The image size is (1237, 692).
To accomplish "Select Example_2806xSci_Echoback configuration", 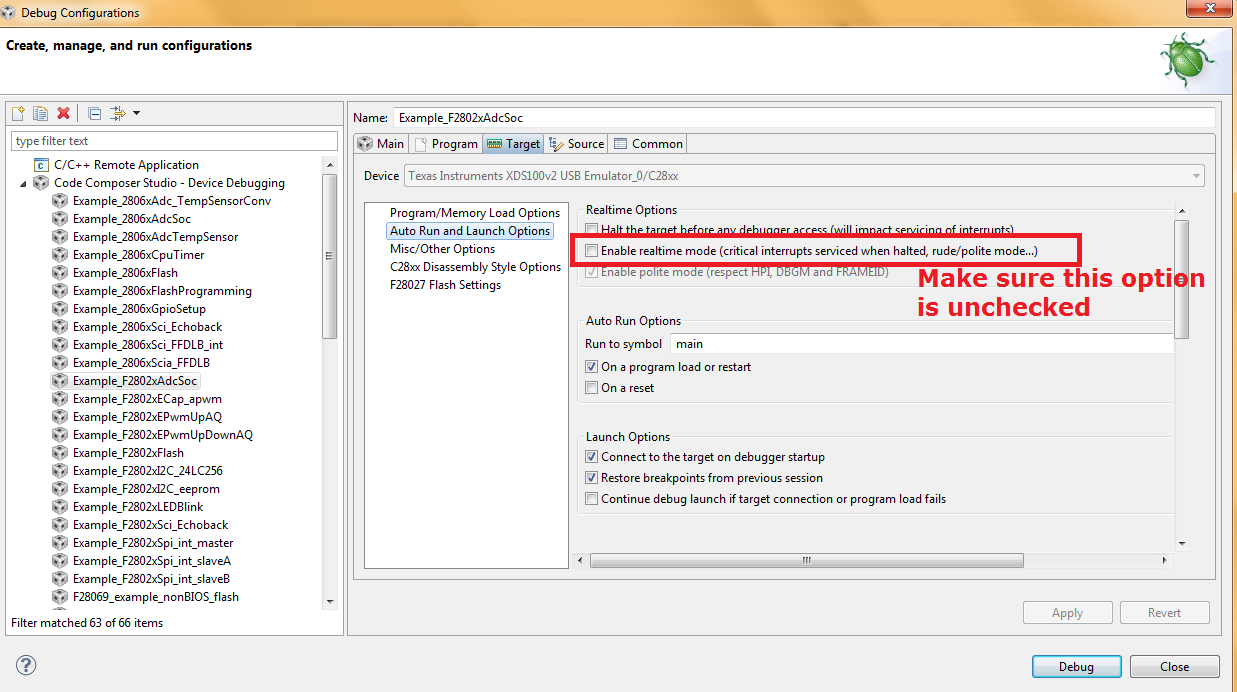I will click(148, 327).
